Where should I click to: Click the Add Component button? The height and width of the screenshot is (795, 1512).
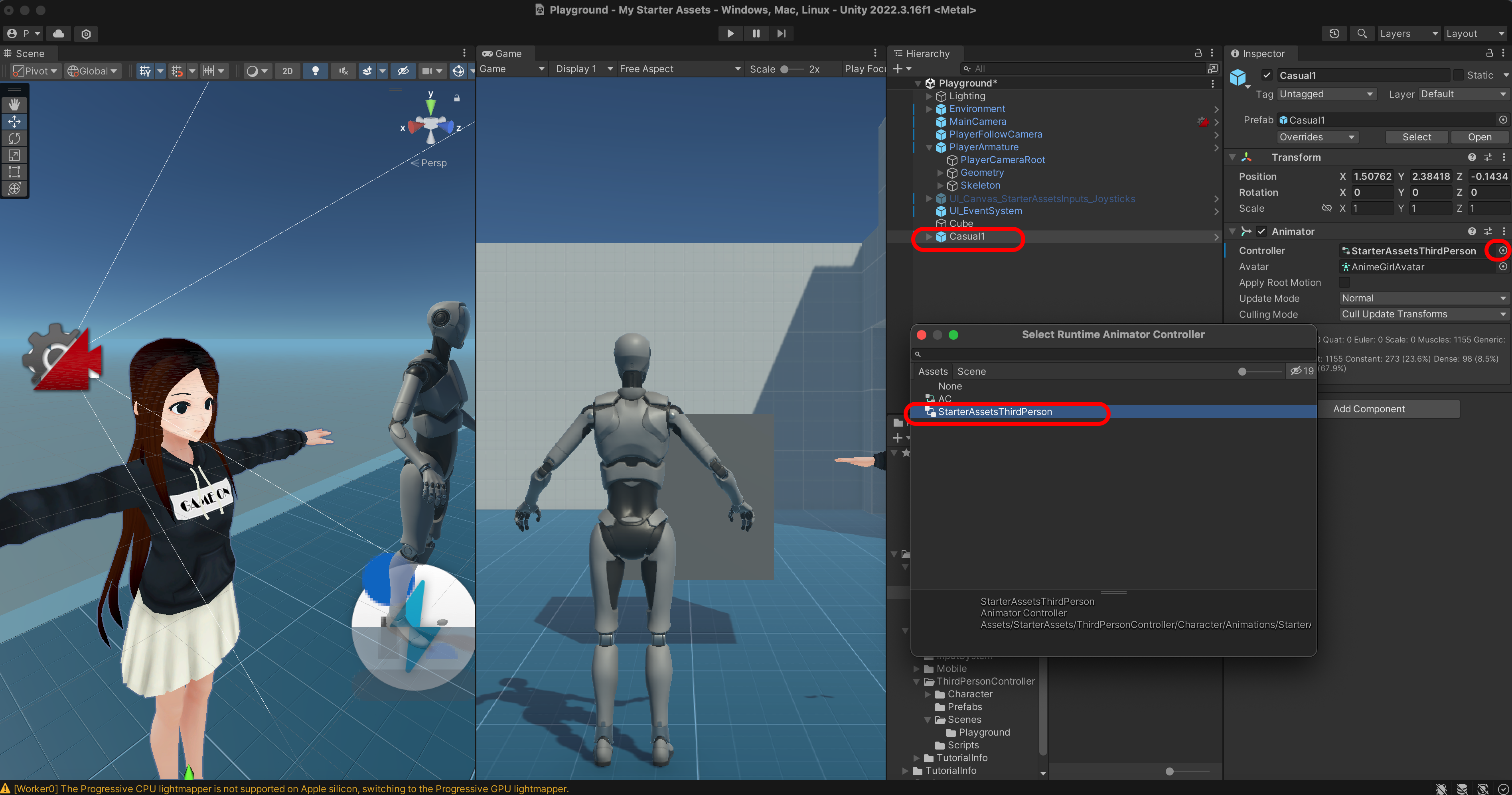tap(1368, 409)
